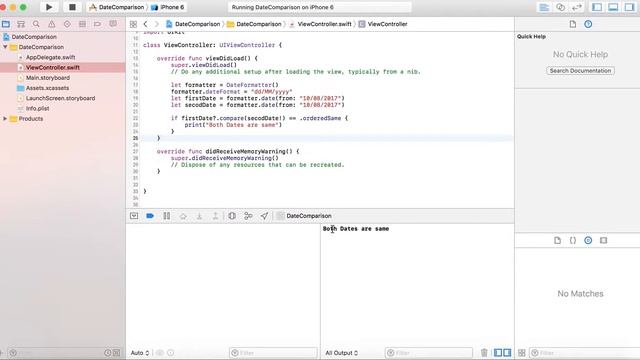The width and height of the screenshot is (640, 360).
Task: Open Main.storyboard from the navigator
Action: coord(48,78)
